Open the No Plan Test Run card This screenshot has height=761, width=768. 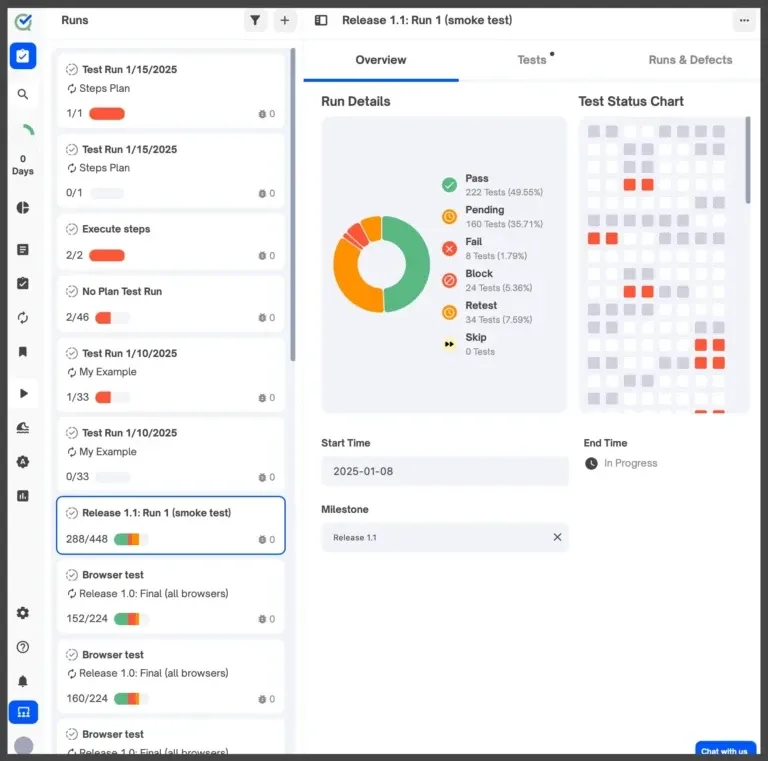point(170,304)
